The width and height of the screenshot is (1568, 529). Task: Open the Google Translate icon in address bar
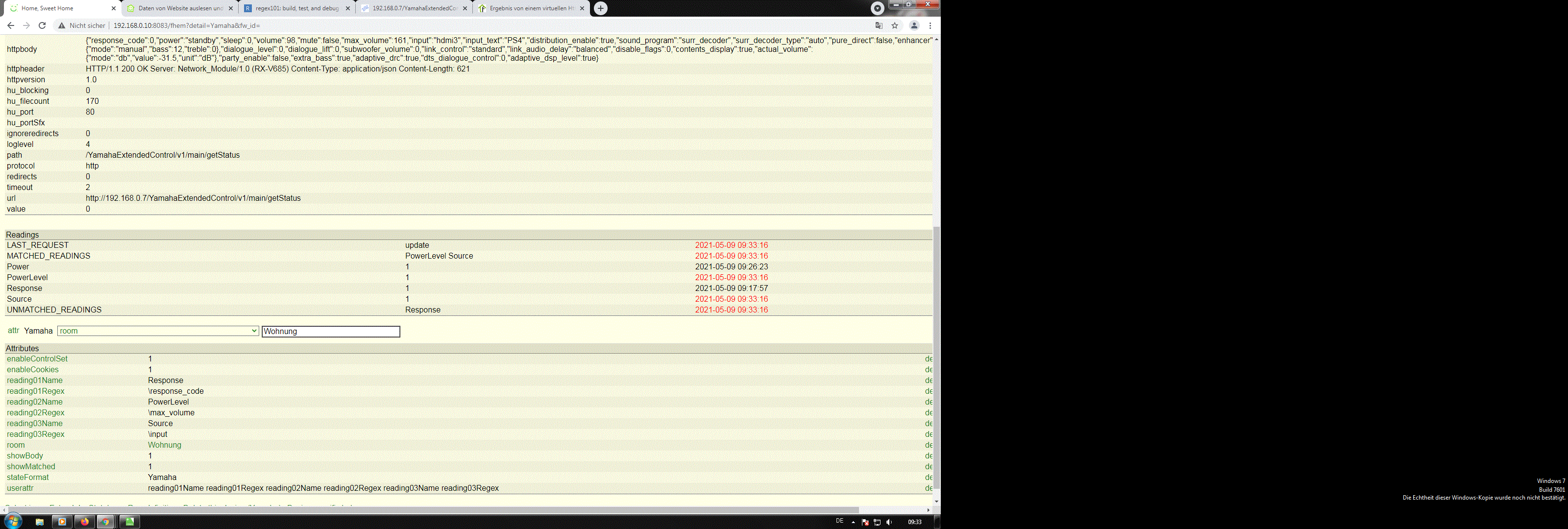879,25
